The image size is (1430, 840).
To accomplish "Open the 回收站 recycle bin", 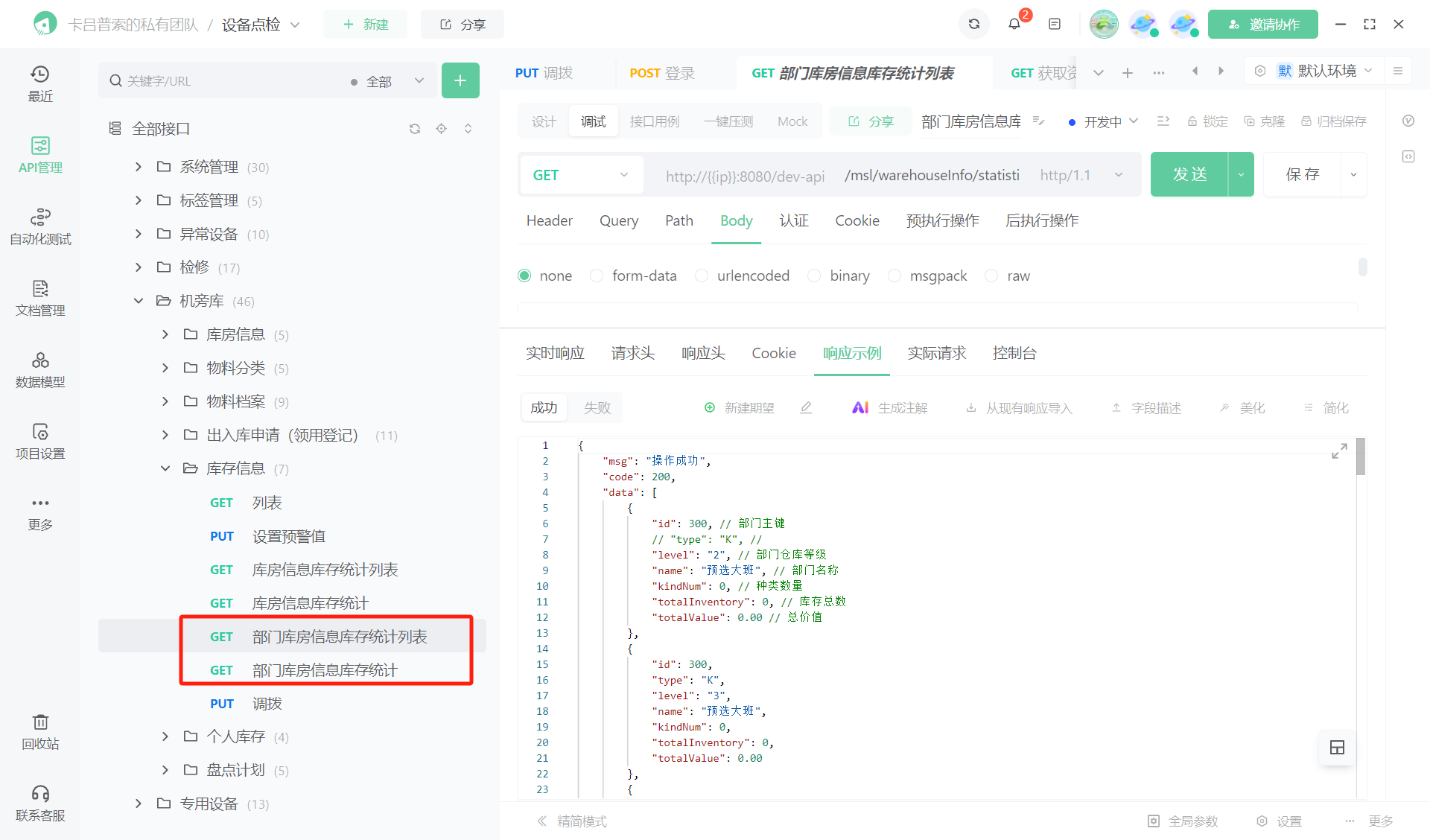I will point(40,731).
